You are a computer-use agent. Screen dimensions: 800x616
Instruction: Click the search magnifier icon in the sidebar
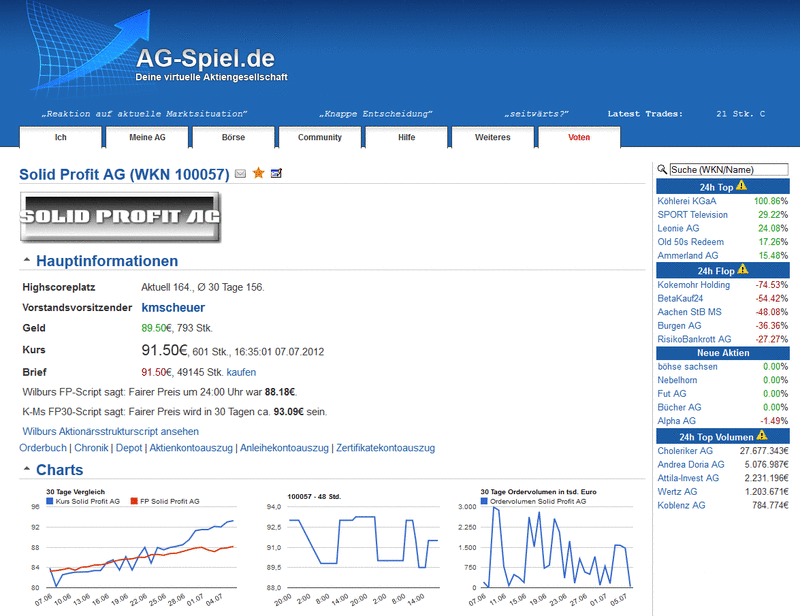pyautogui.click(x=660, y=169)
